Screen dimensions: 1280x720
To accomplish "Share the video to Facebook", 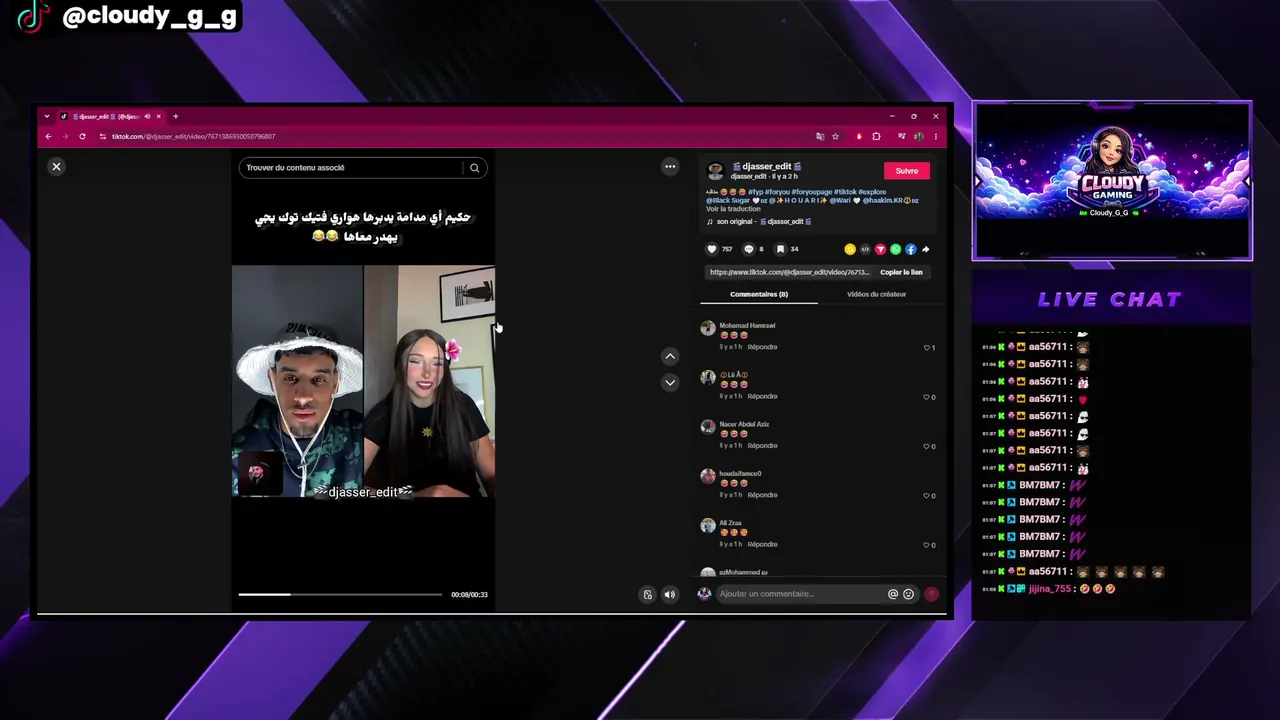I will 910,249.
